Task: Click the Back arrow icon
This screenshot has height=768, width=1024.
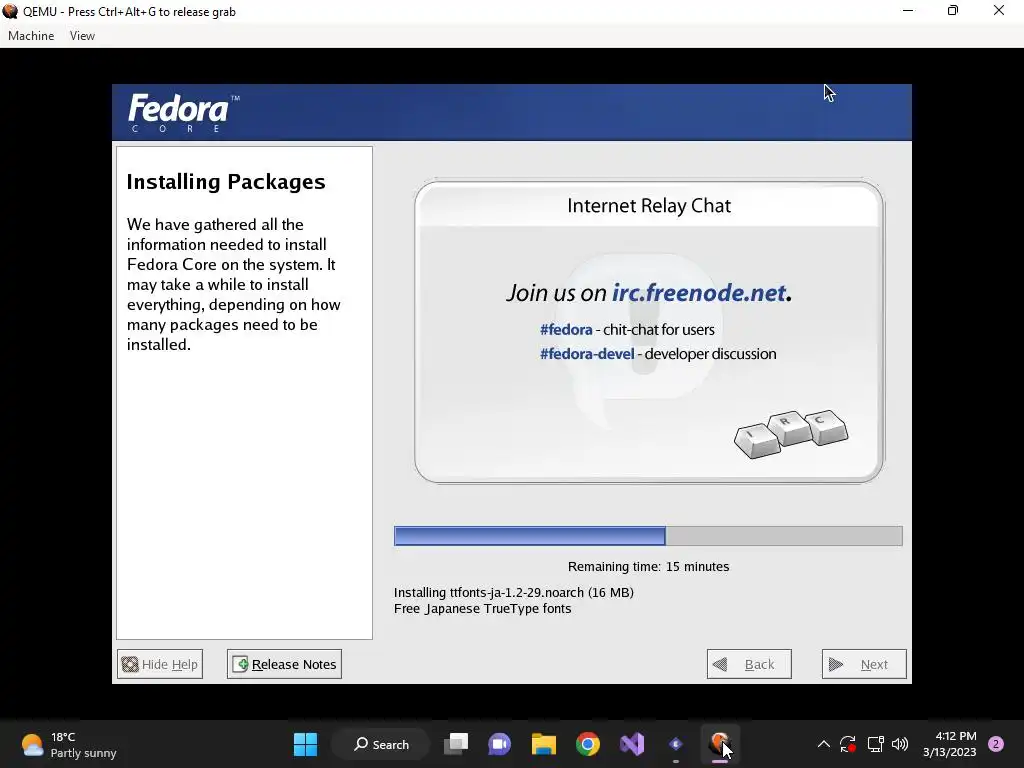Action: [x=720, y=665]
